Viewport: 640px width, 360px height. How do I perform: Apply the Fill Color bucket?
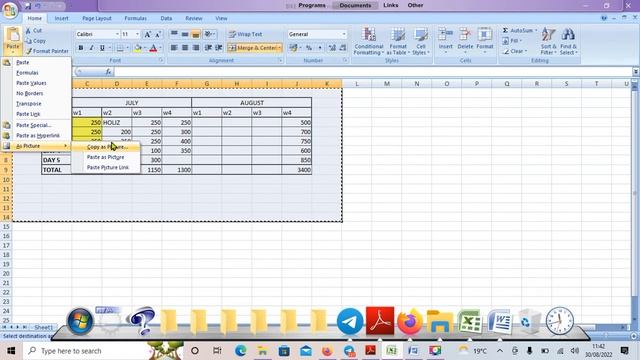point(138,48)
